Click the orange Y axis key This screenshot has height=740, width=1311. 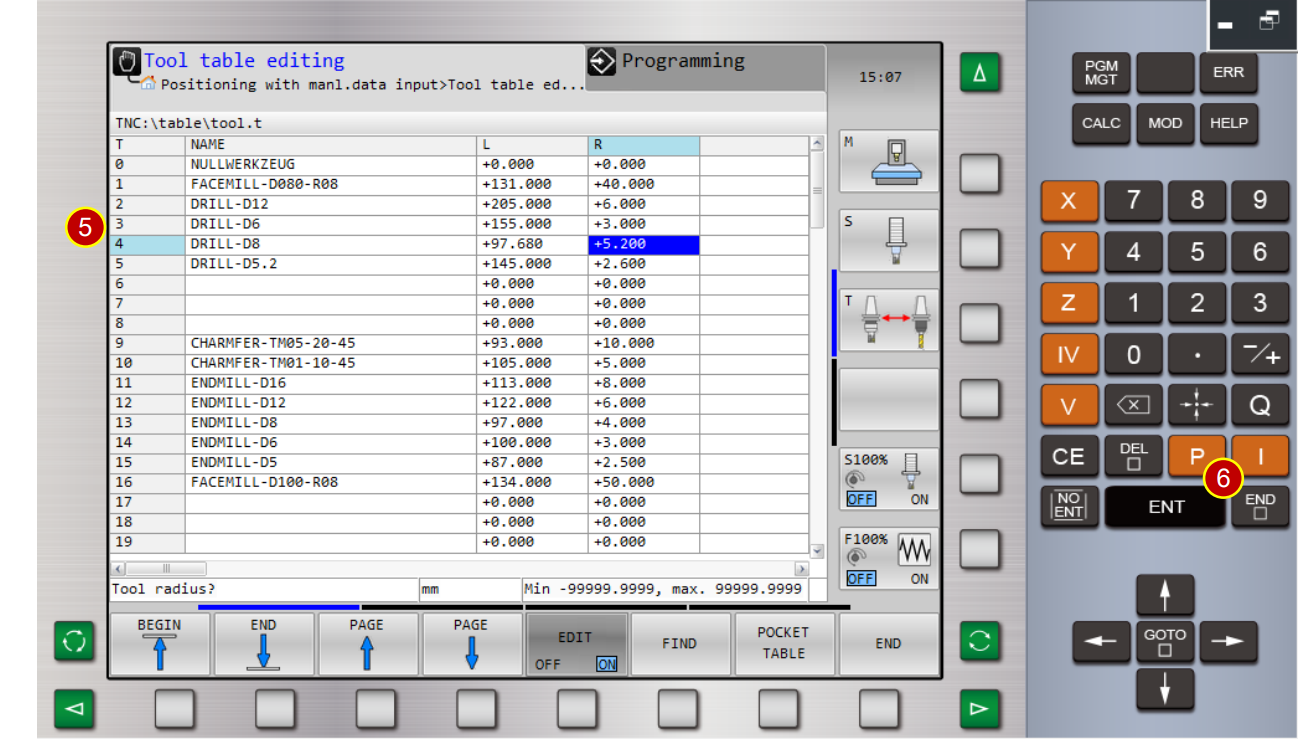tap(1069, 252)
